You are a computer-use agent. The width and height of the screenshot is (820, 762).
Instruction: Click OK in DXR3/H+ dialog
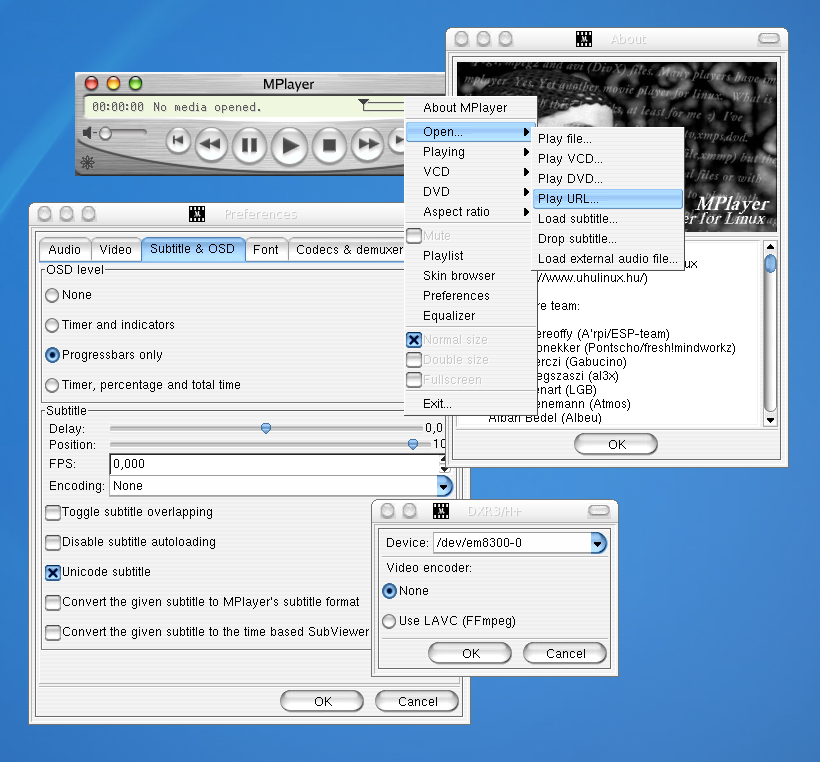pos(470,653)
